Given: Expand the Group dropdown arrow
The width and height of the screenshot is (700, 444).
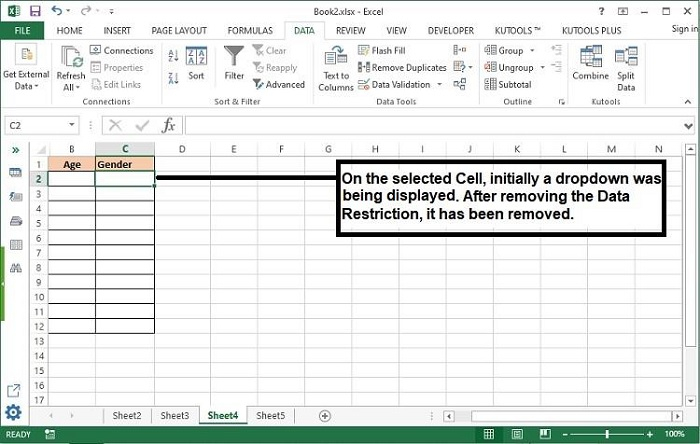Looking at the screenshot, I should coord(532,50).
